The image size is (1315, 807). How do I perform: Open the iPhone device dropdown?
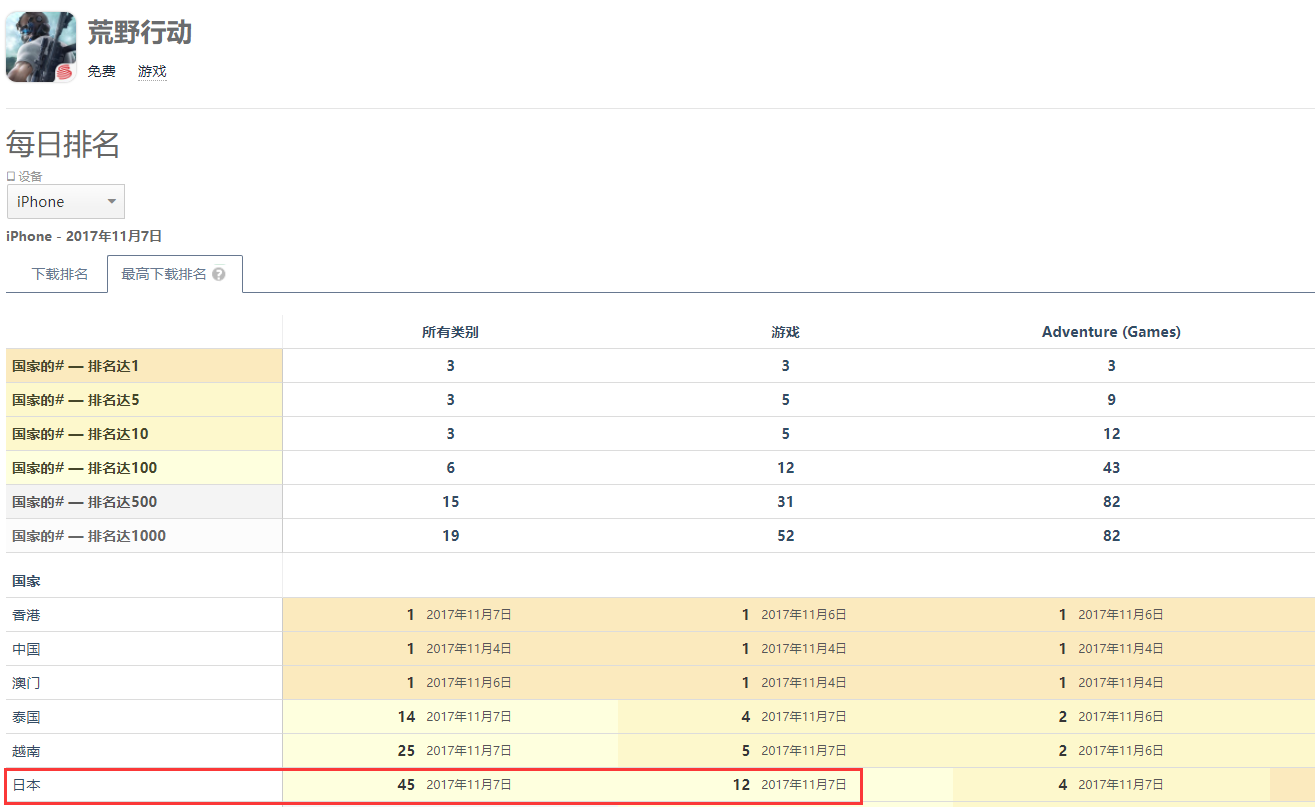(66, 201)
